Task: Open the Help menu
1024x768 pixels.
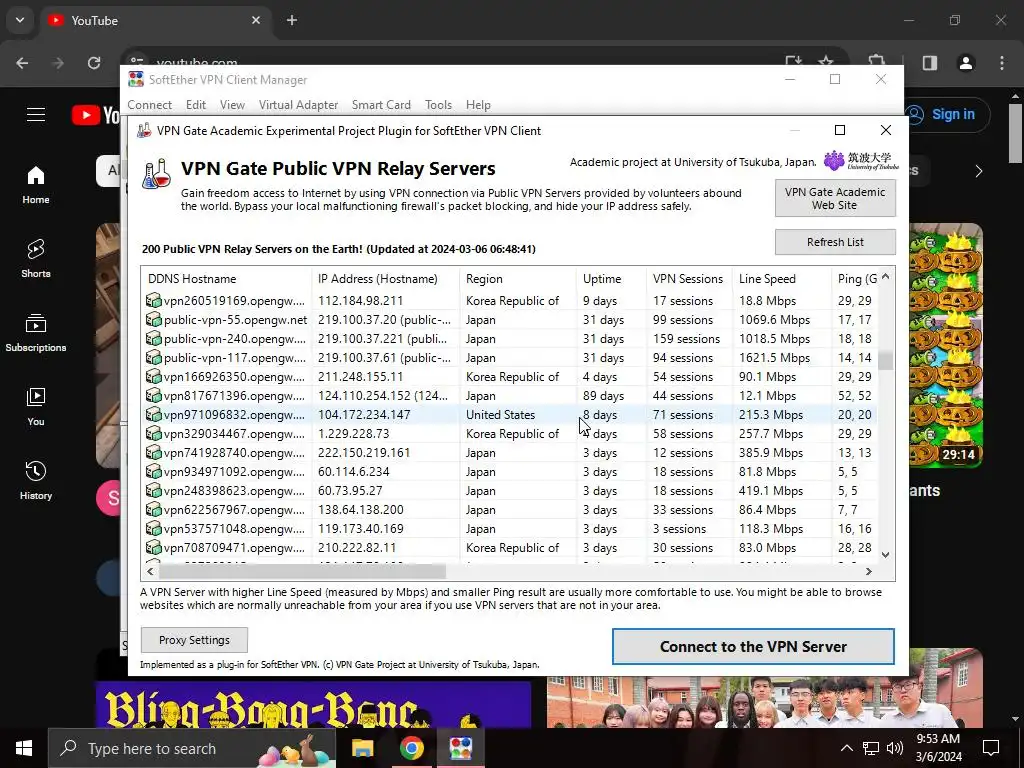Action: [478, 104]
